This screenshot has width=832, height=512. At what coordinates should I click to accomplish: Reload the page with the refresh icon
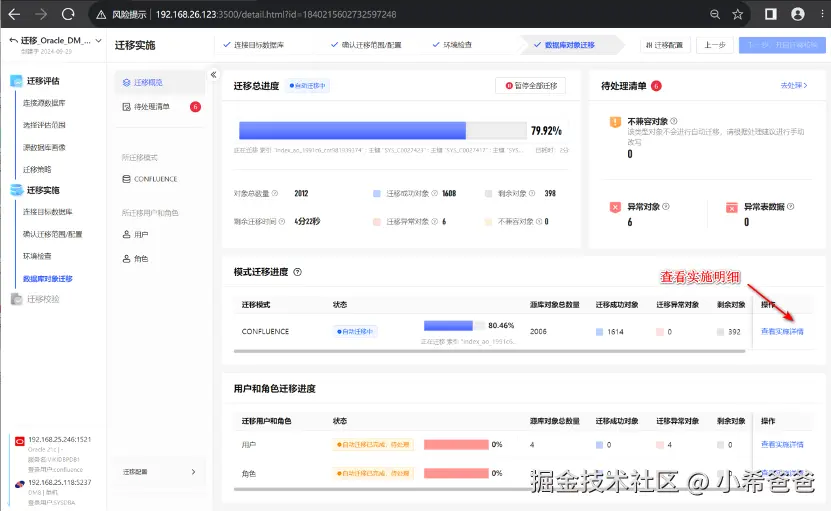(68, 14)
